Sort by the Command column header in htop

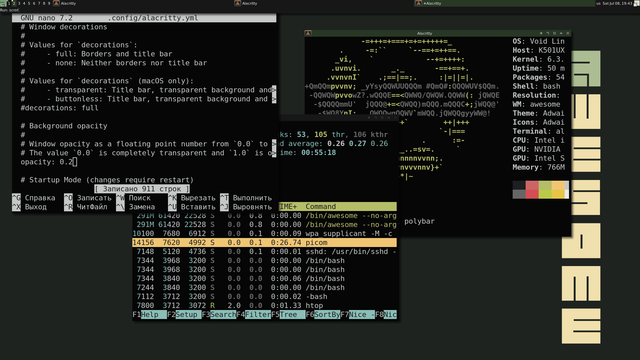321,207
